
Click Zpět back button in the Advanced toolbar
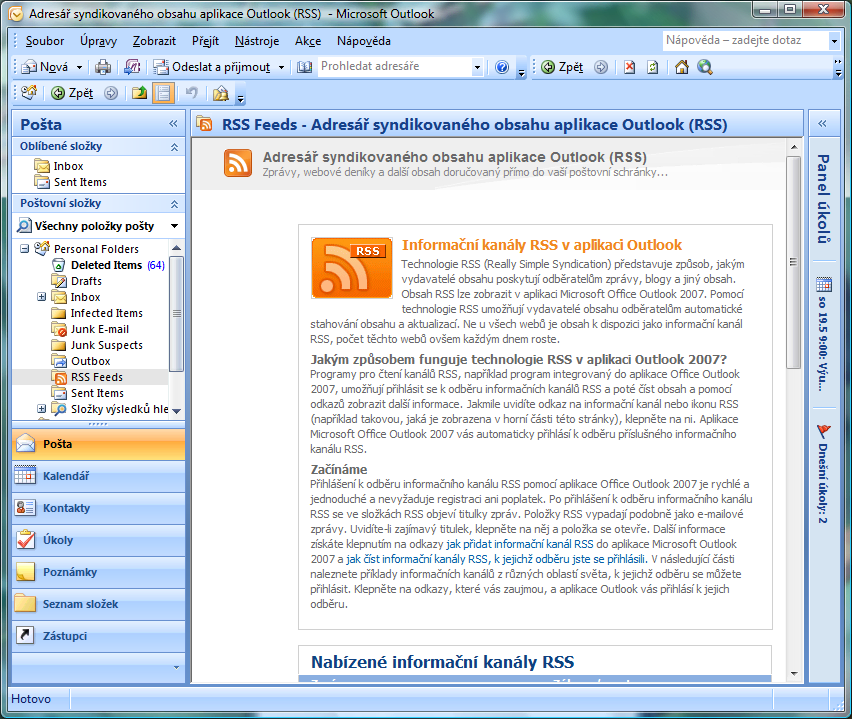pyautogui.click(x=72, y=93)
